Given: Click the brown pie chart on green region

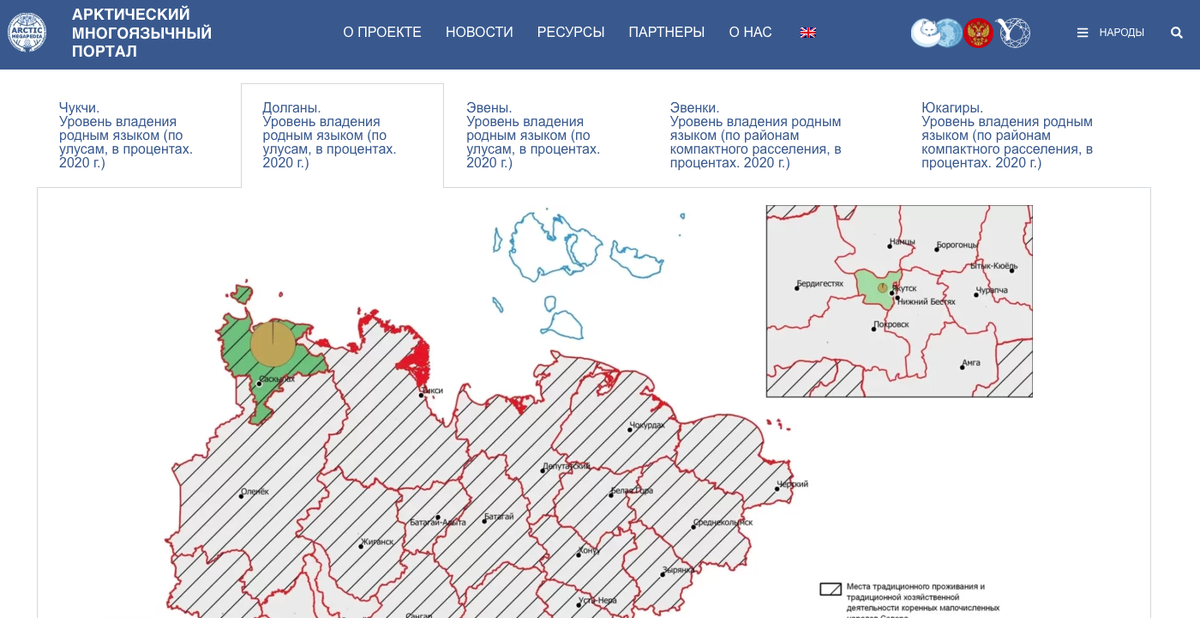Looking at the screenshot, I should [x=272, y=343].
